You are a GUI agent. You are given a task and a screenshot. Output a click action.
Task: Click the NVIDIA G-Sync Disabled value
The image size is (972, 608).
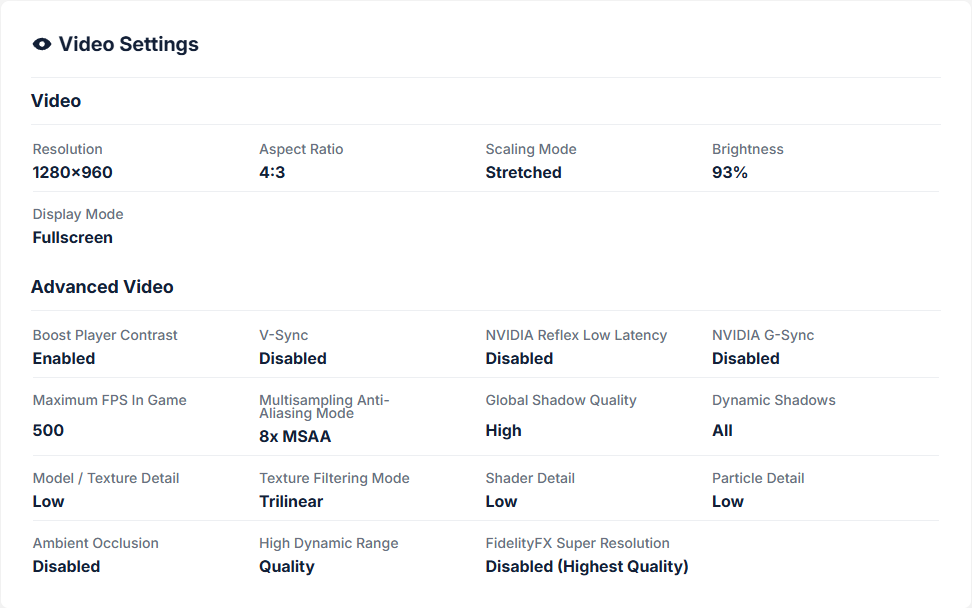point(745,358)
